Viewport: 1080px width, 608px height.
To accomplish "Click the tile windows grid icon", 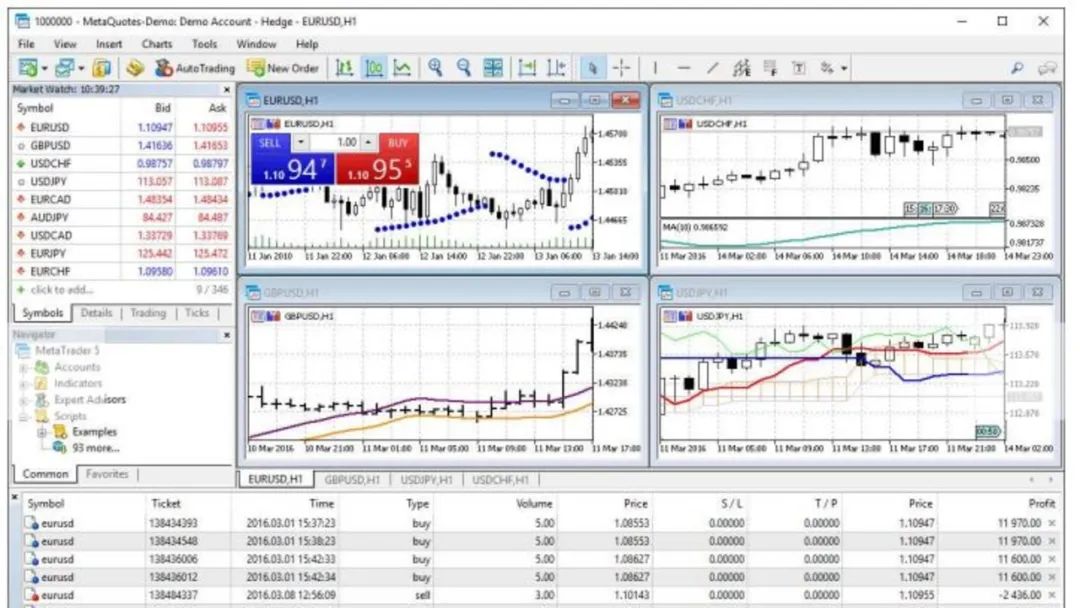I will tap(493, 68).
